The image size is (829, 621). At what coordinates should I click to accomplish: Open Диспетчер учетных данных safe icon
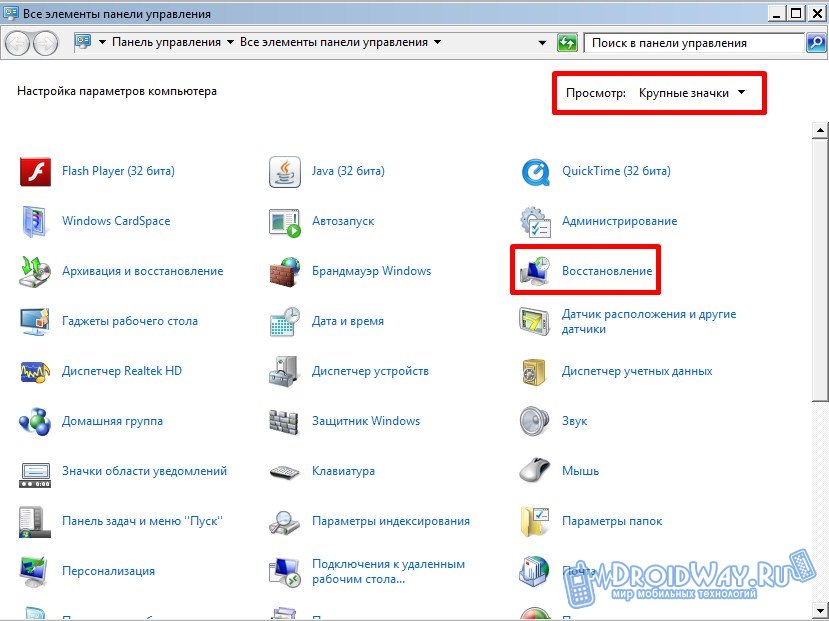(x=535, y=371)
